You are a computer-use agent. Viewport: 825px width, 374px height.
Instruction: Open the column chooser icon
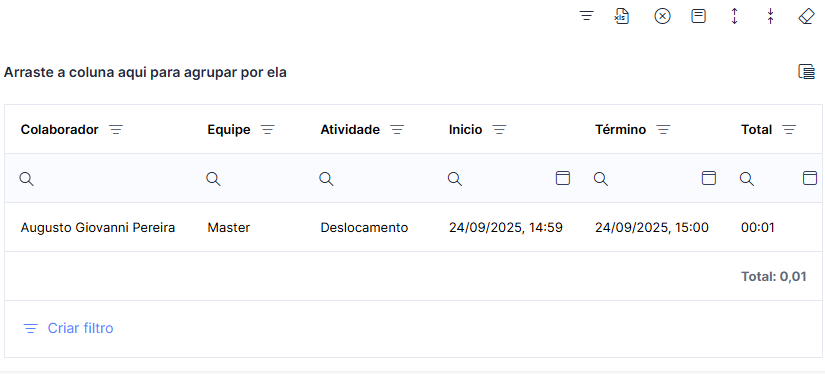click(806, 71)
